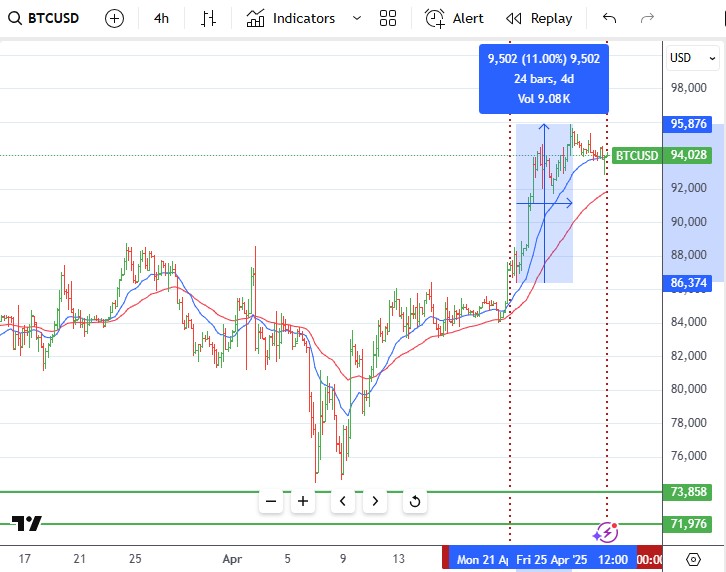Image resolution: width=726 pixels, height=572 pixels.
Task: Open the USD currency dropdown
Action: point(693,58)
